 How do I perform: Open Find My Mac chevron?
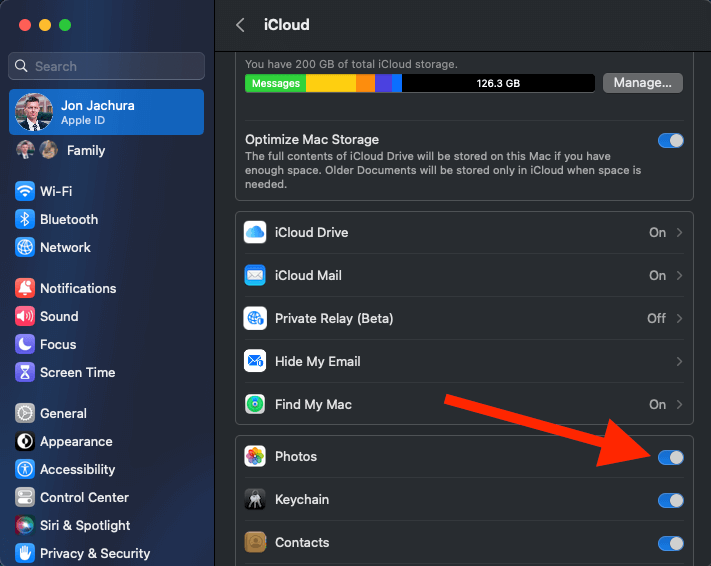click(x=679, y=404)
